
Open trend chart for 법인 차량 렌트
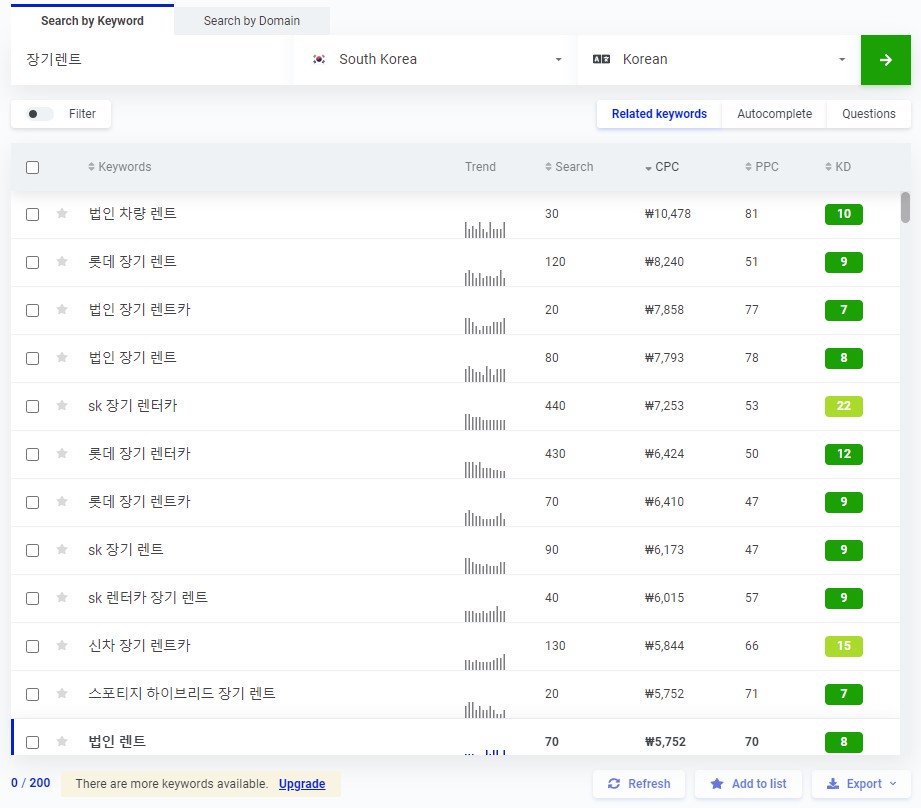pyautogui.click(x=485, y=230)
